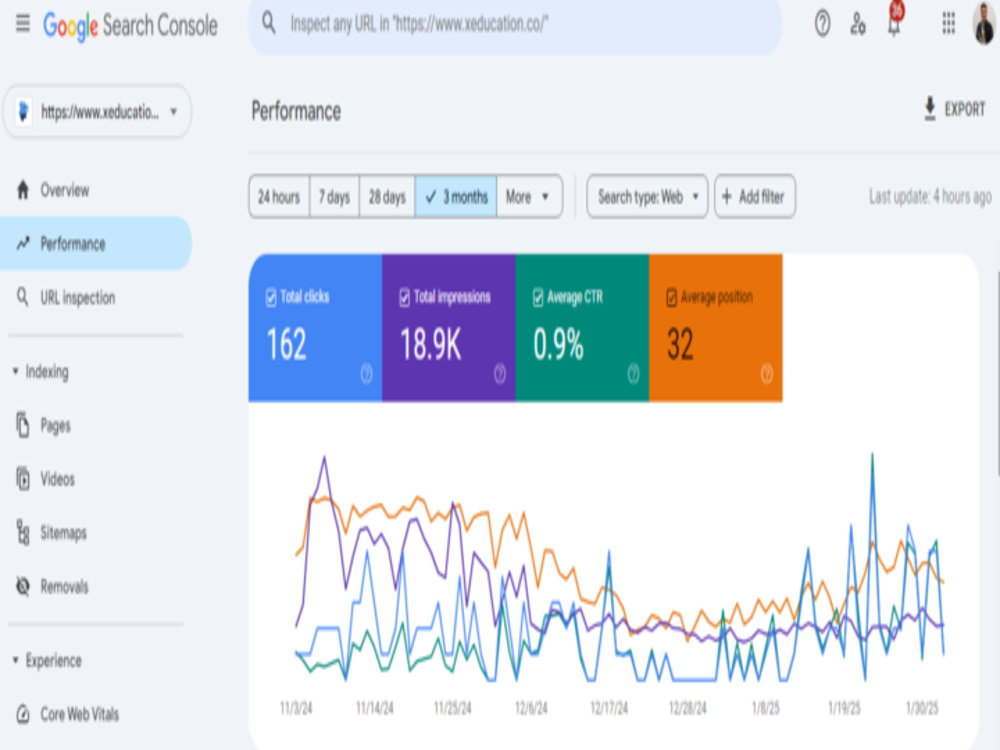This screenshot has height=750, width=1000.
Task: Select the 24 hours date range
Action: 279,196
